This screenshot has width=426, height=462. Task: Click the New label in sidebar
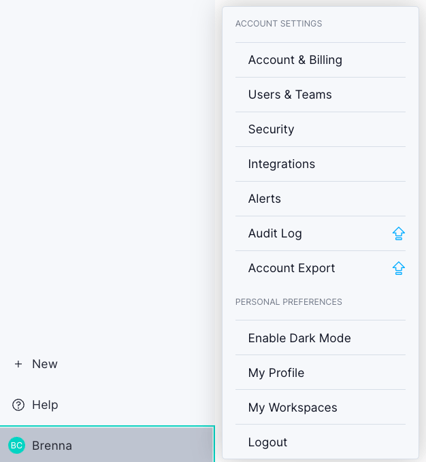(x=45, y=364)
